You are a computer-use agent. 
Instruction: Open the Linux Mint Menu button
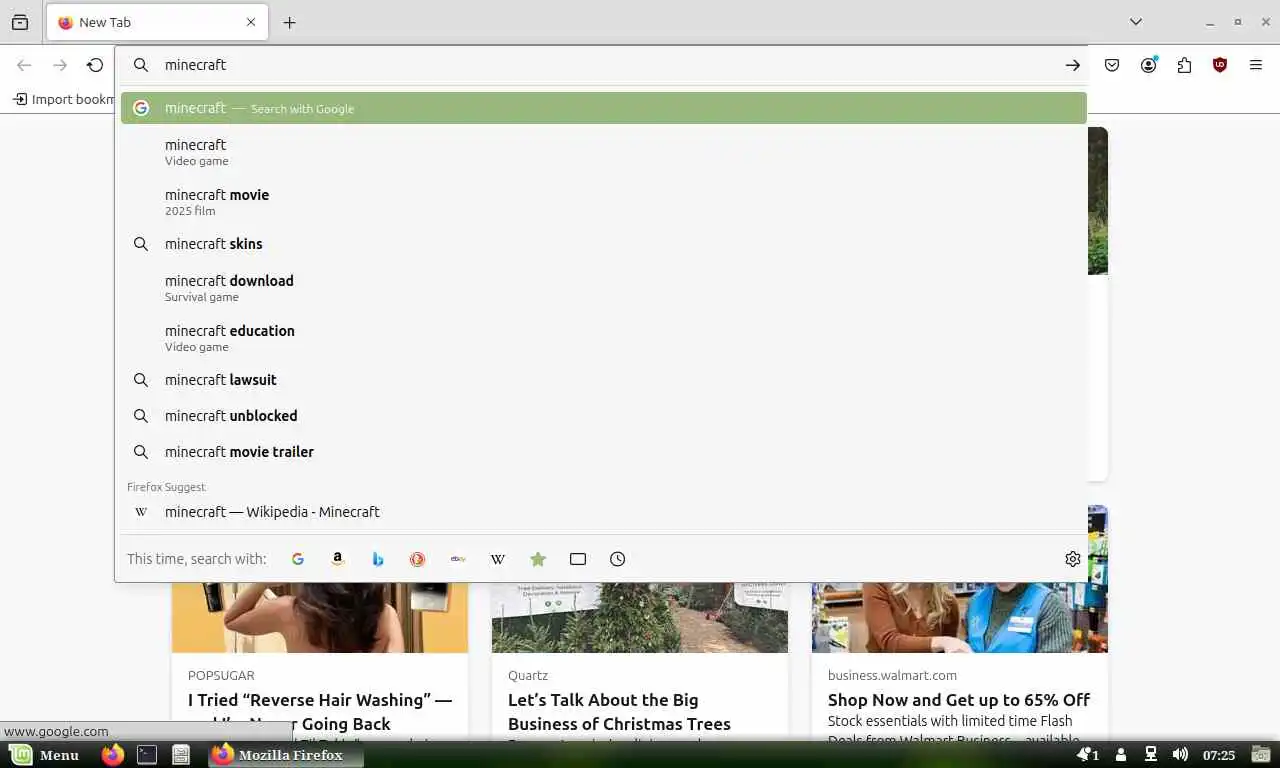coord(45,755)
